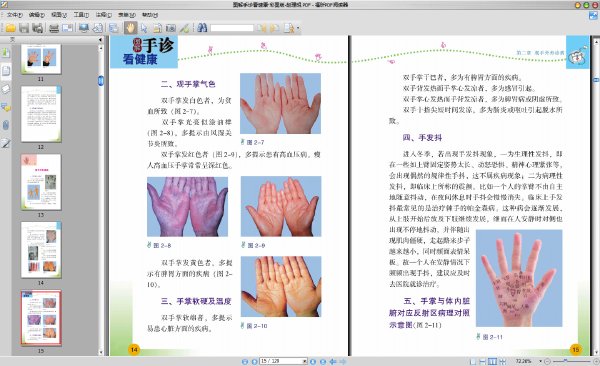Show the comments panel from the left sidebar
The width and height of the screenshot is (600, 366).
[x=5, y=107]
